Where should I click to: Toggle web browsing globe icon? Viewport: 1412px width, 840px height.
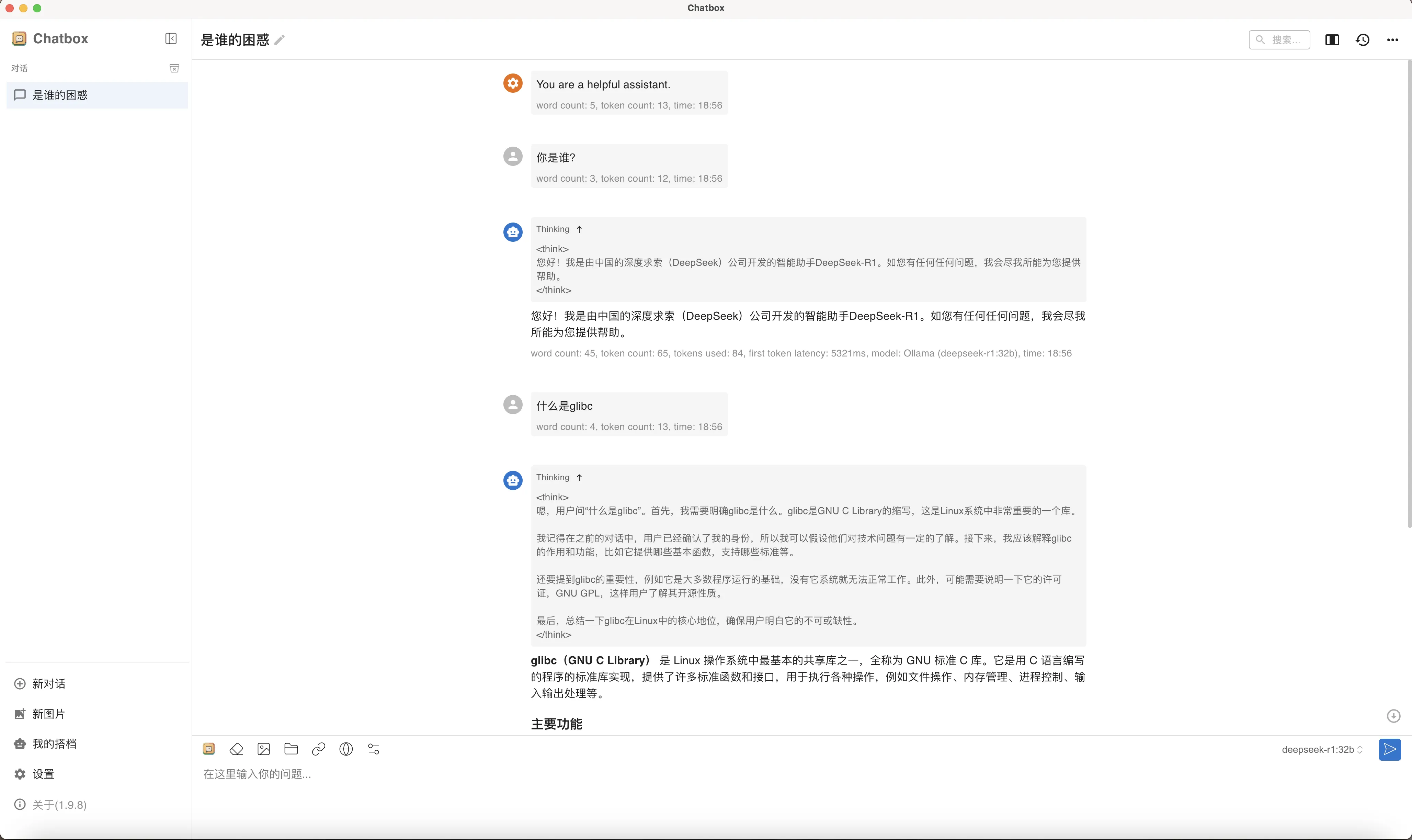346,749
